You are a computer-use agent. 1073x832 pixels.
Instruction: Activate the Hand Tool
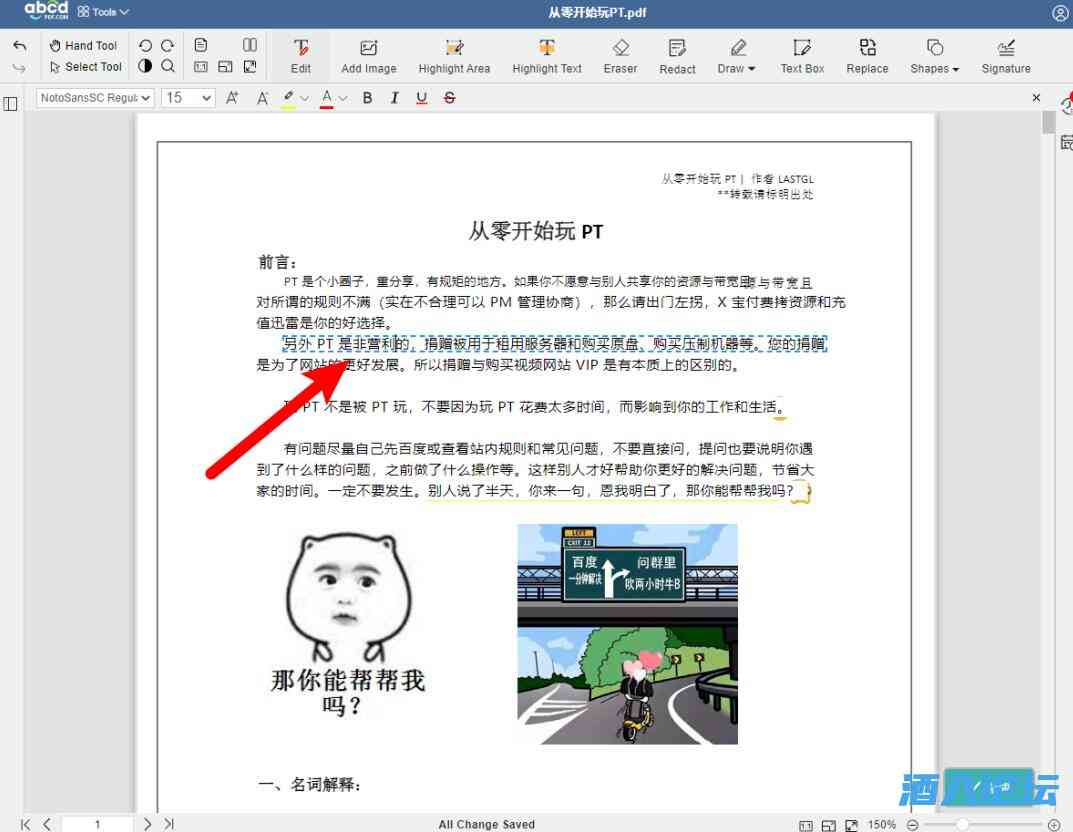tap(84, 45)
